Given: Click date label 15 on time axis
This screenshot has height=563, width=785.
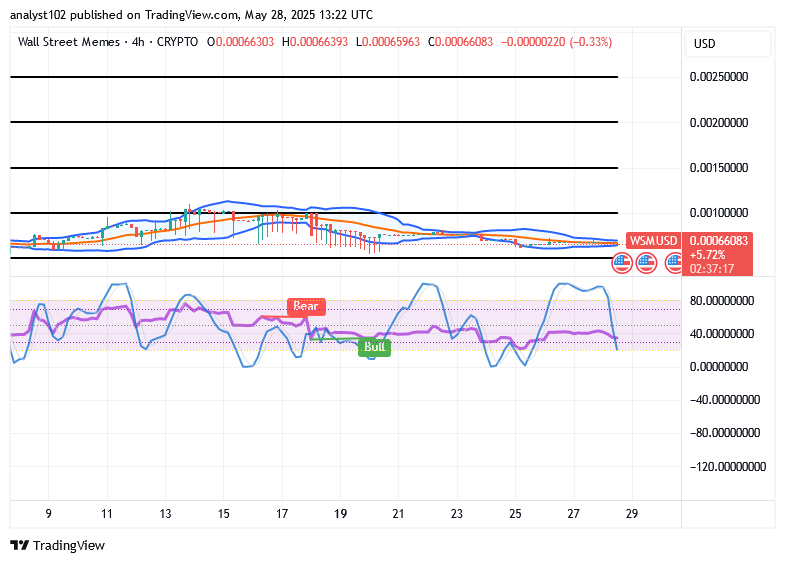Looking at the screenshot, I should (x=223, y=514).
